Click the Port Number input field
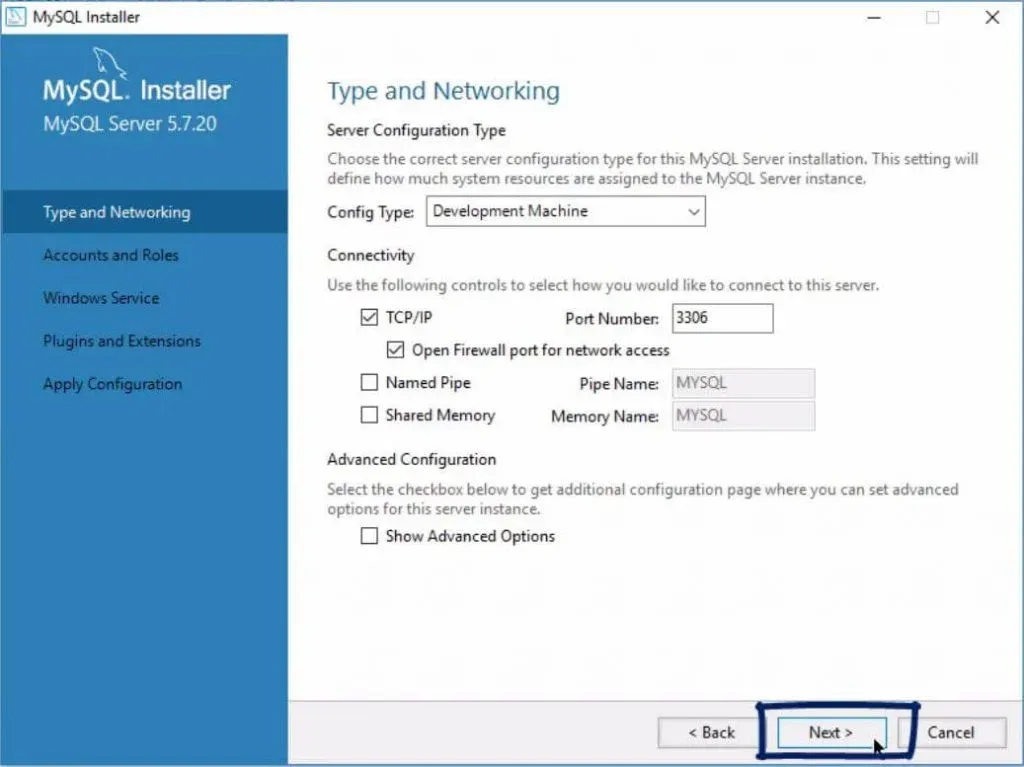Screen dimensions: 1024x767 click(x=722, y=318)
